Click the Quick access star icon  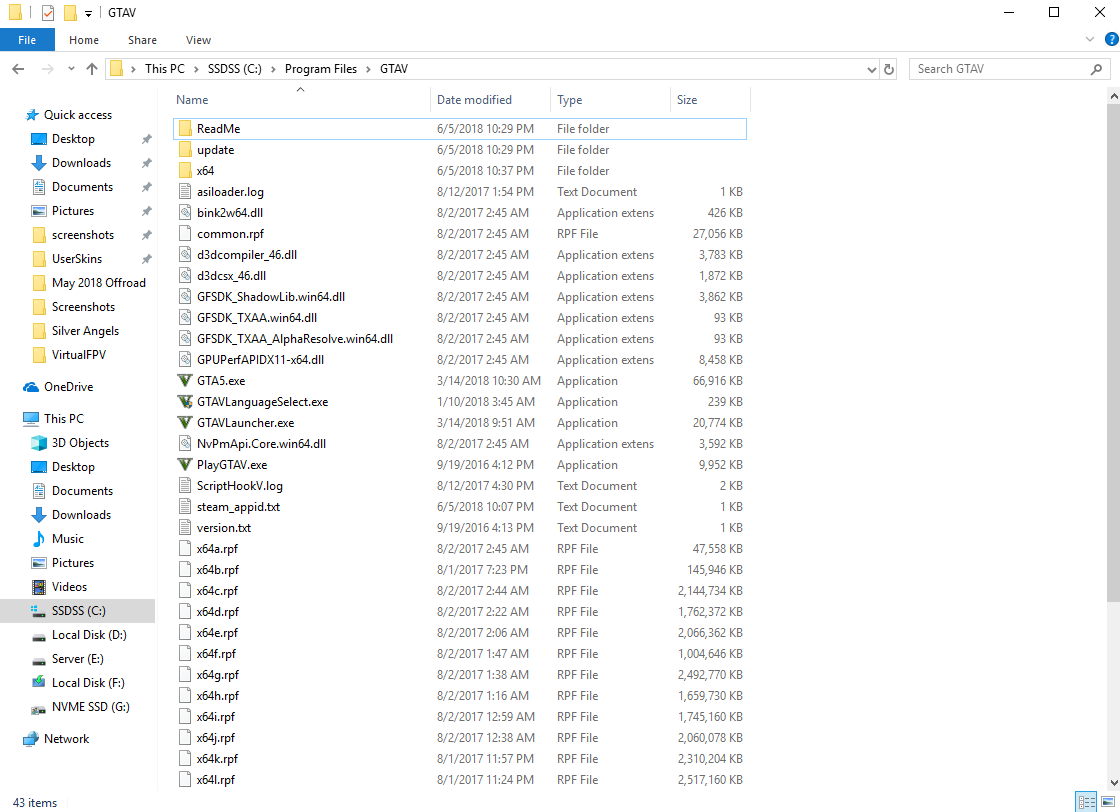[x=31, y=115]
